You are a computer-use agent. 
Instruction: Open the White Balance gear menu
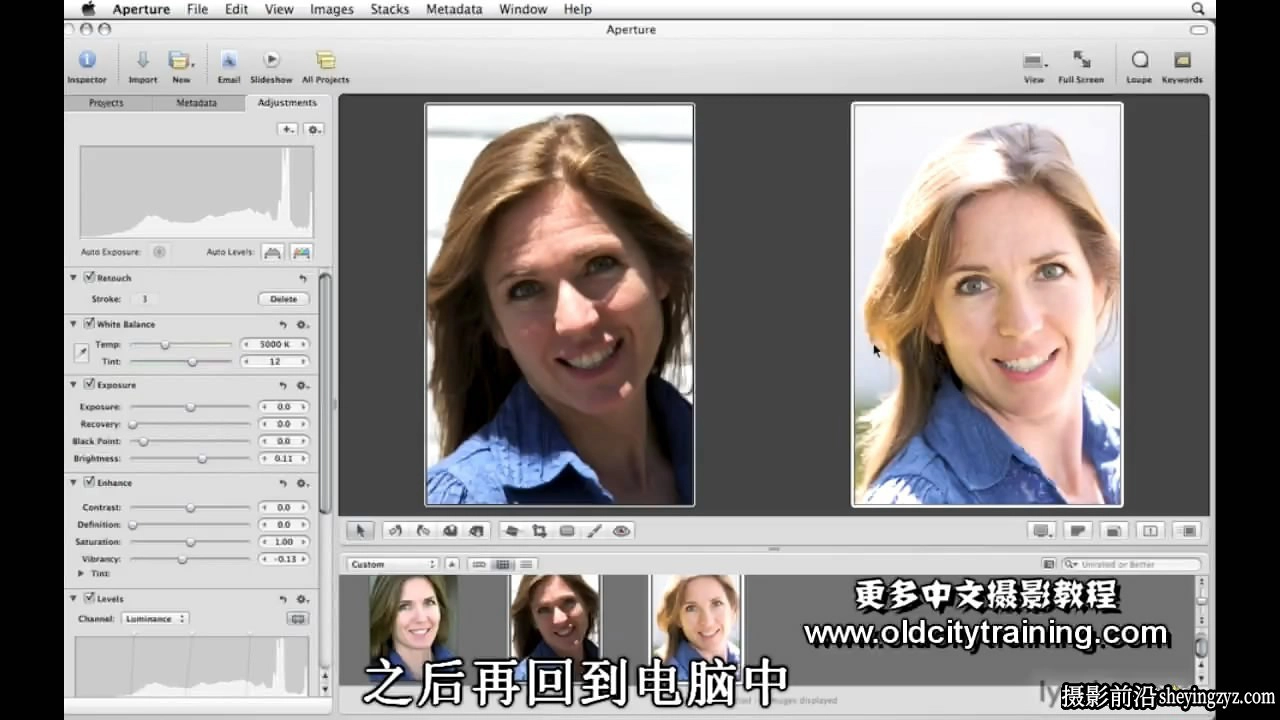[x=302, y=324]
